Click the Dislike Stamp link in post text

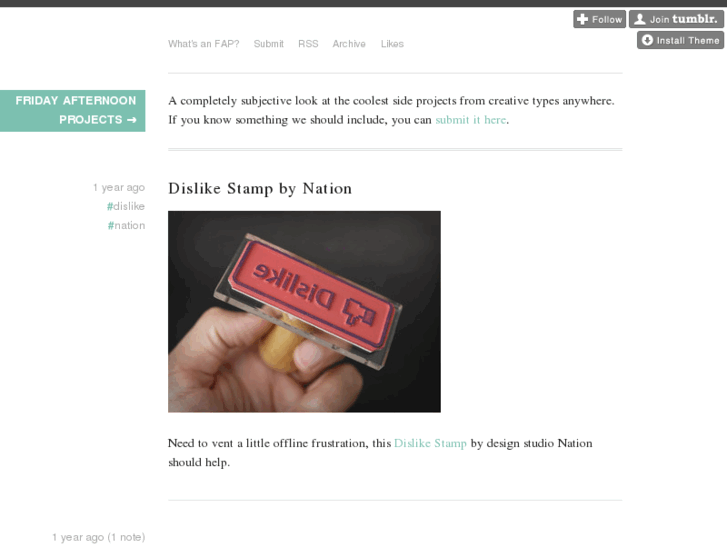tap(430, 443)
